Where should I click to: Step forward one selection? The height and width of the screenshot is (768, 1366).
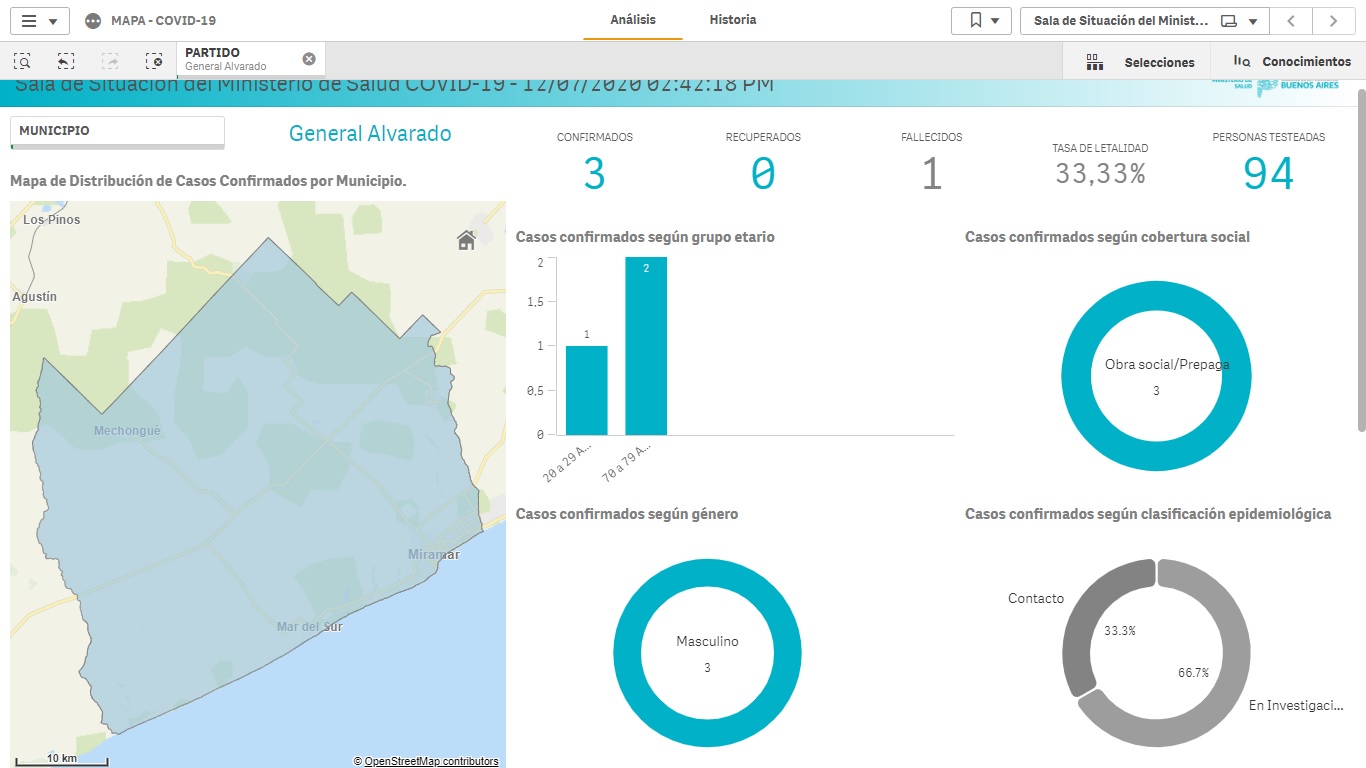pyautogui.click(x=110, y=60)
